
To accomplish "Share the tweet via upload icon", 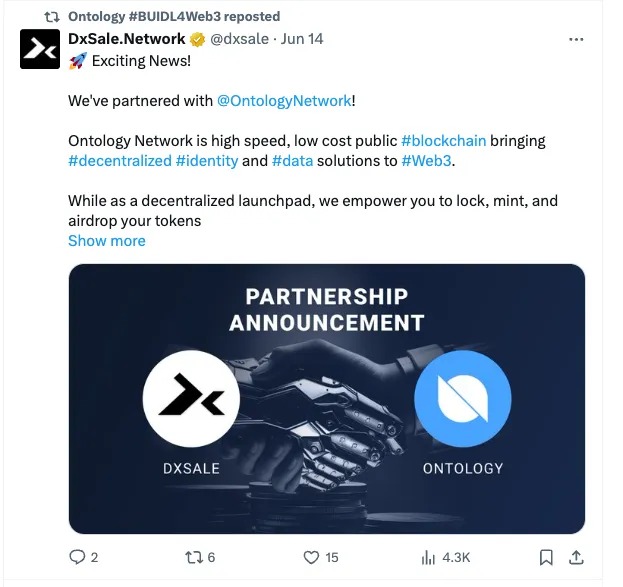I will 576,557.
